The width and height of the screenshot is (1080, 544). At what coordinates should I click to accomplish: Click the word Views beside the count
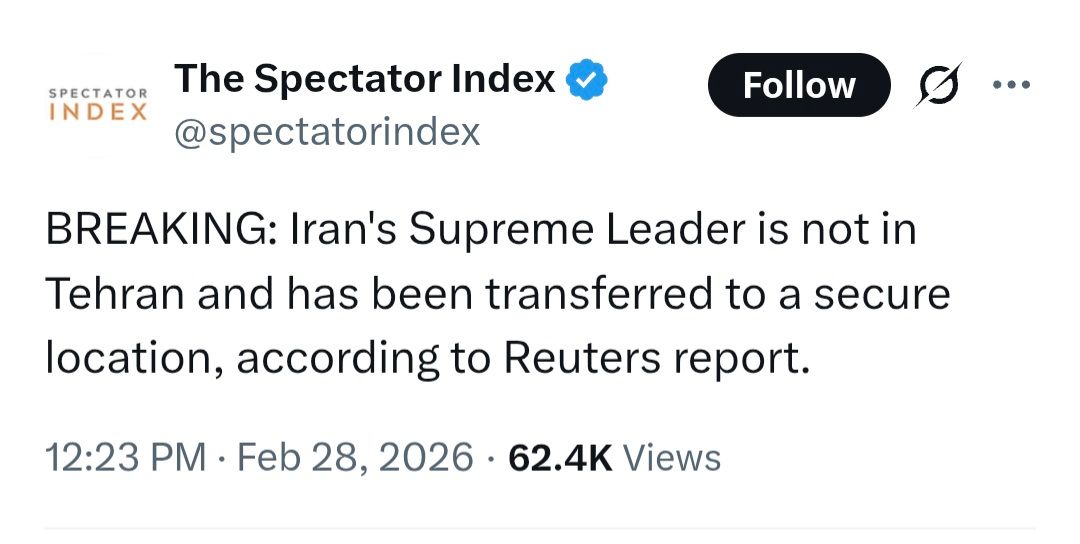click(671, 457)
